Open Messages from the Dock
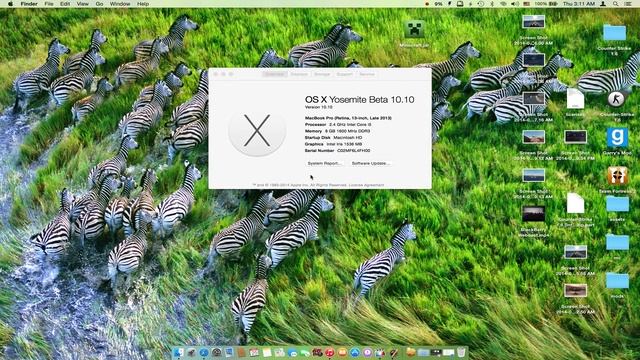The height and width of the screenshot is (360, 640). coord(292,352)
